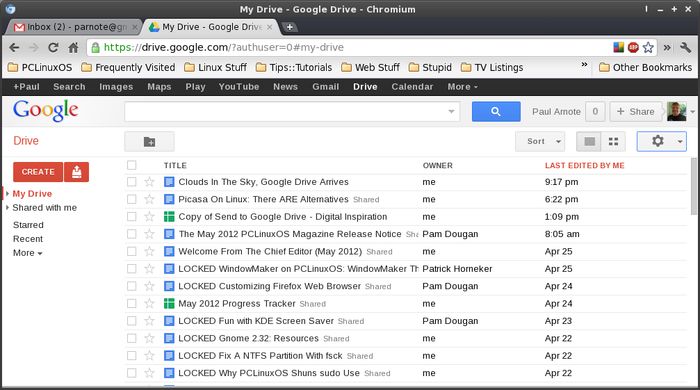Click spreadsheet icon of Copy of Send to Google Drive
This screenshot has width=700, height=390.
(169, 217)
